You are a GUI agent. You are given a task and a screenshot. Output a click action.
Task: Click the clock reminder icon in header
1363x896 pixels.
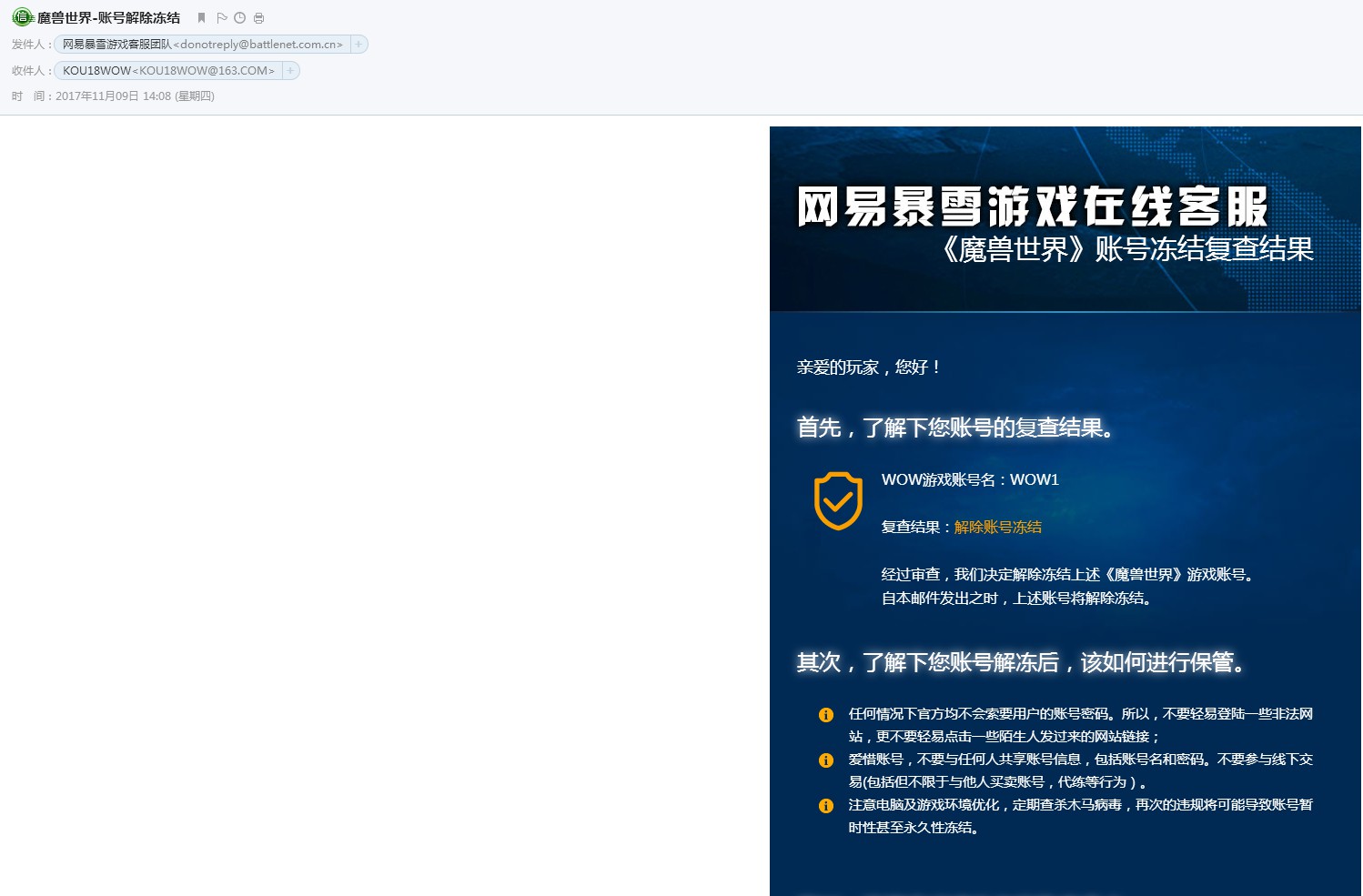coord(240,18)
